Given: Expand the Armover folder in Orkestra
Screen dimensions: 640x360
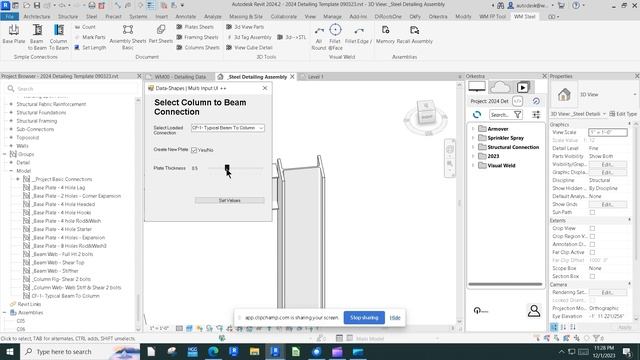Looking at the screenshot, I should (x=473, y=129).
